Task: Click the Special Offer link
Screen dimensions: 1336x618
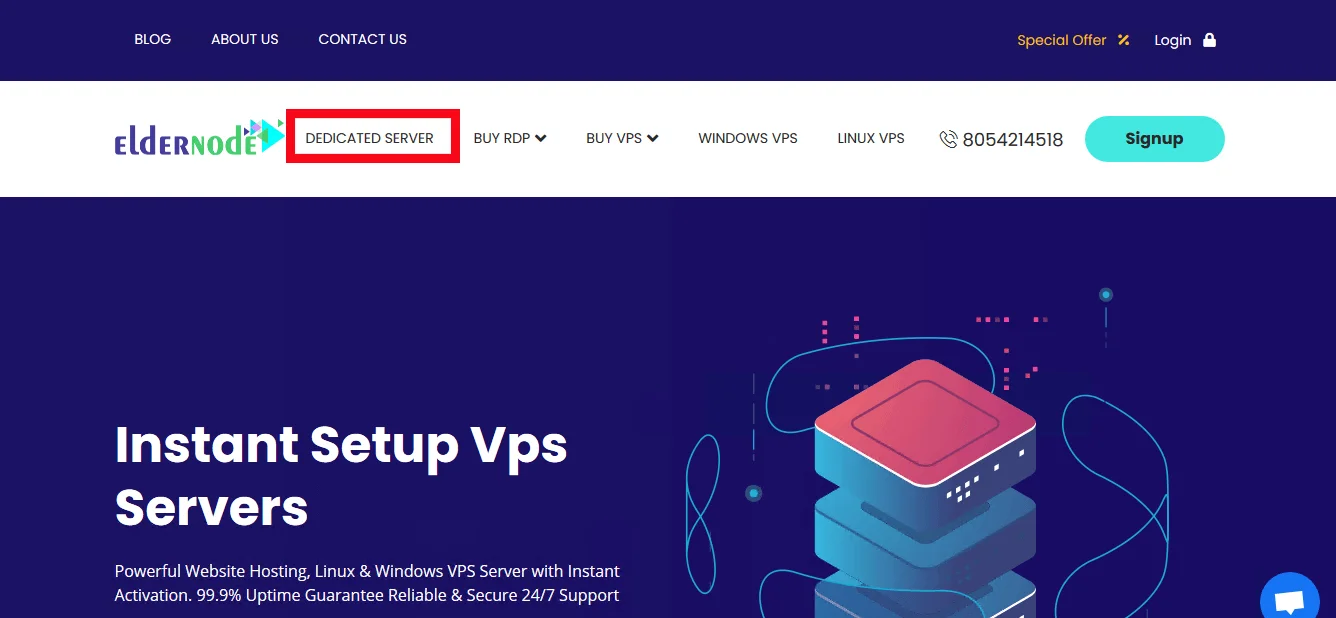Action: [1061, 41]
